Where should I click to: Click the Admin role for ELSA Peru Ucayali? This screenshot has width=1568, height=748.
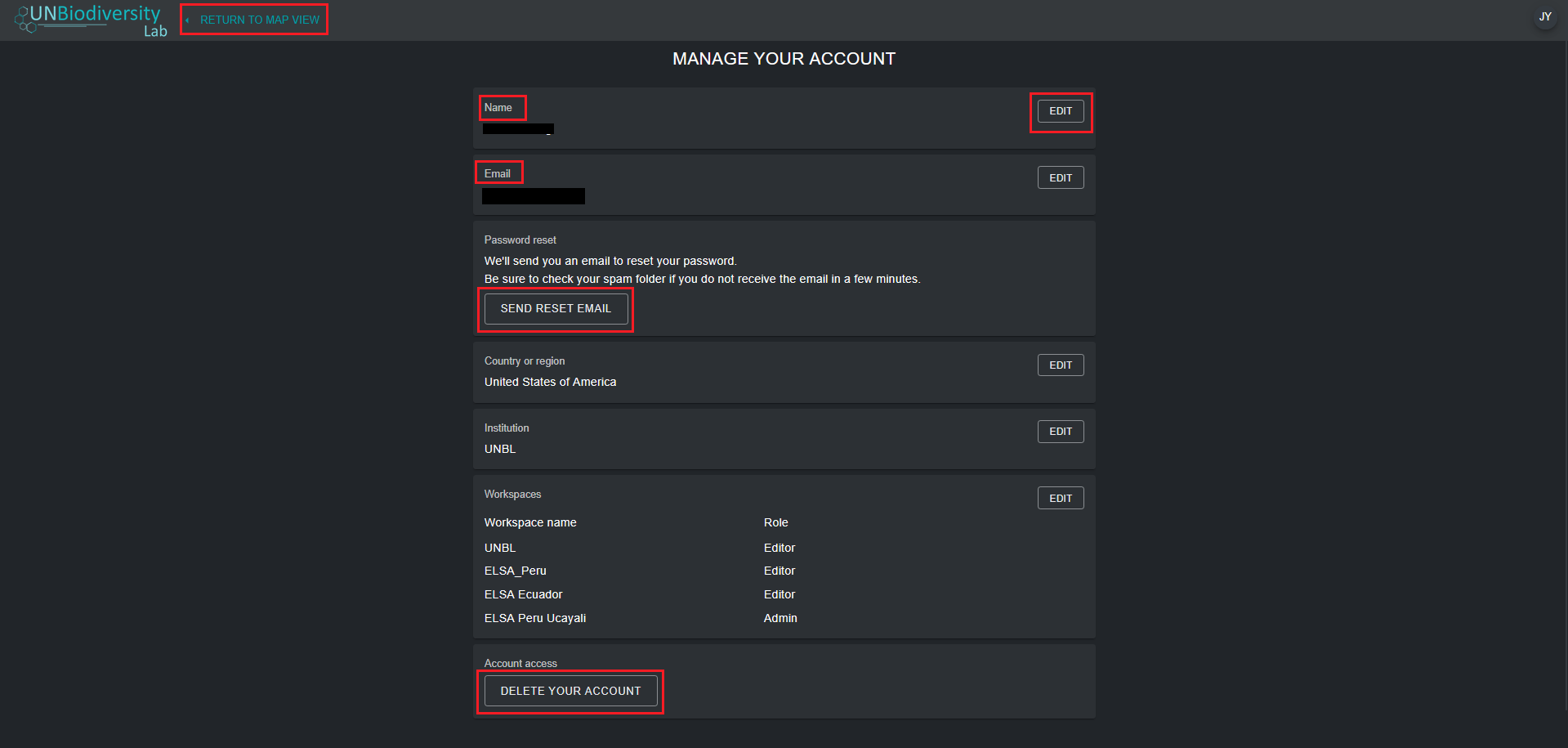(780, 618)
